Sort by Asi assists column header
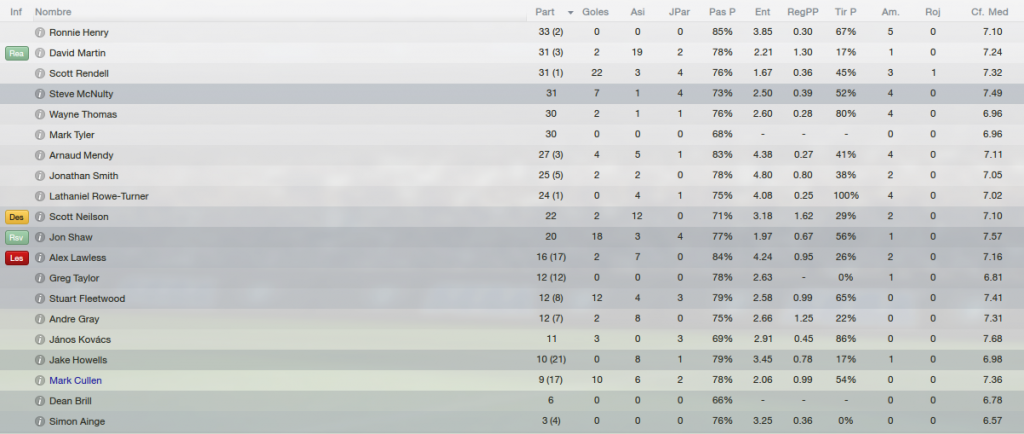 point(637,12)
